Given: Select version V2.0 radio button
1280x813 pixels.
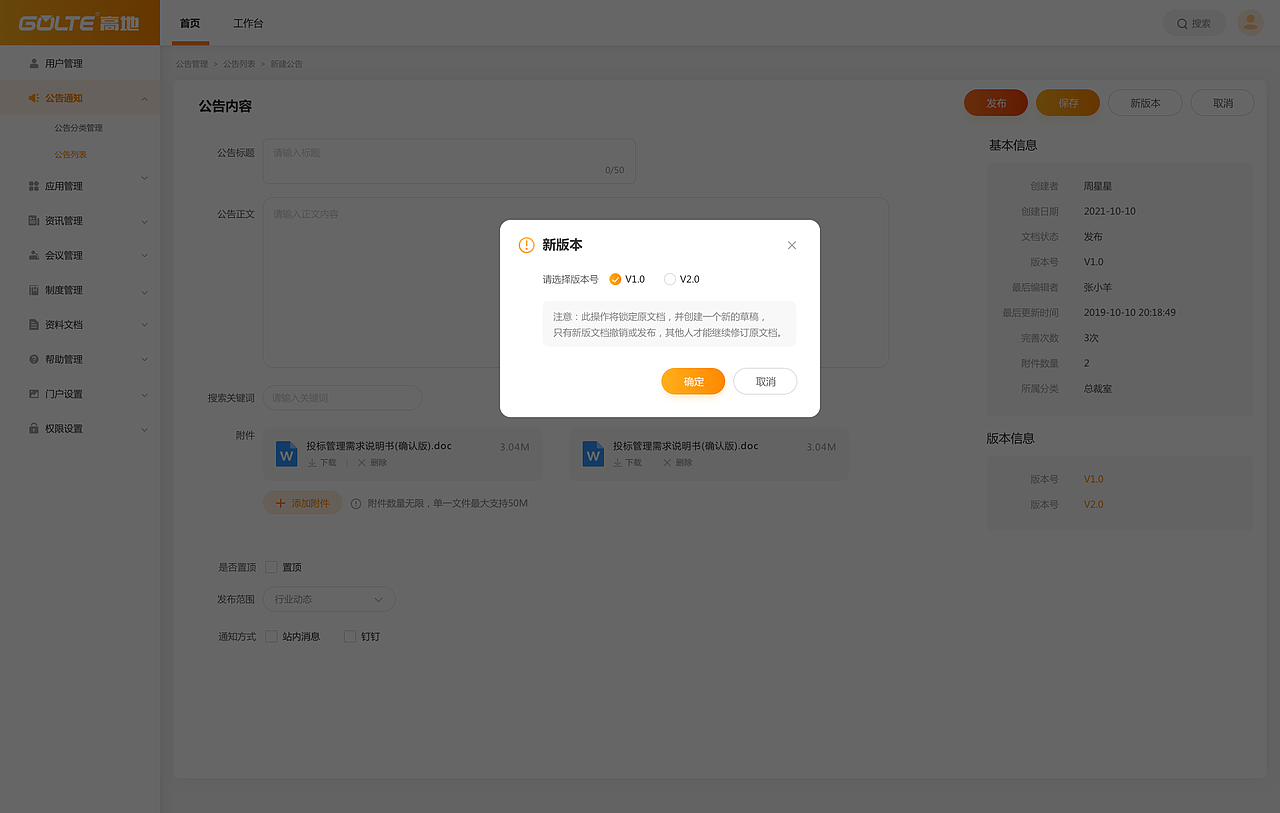Looking at the screenshot, I should 670,279.
